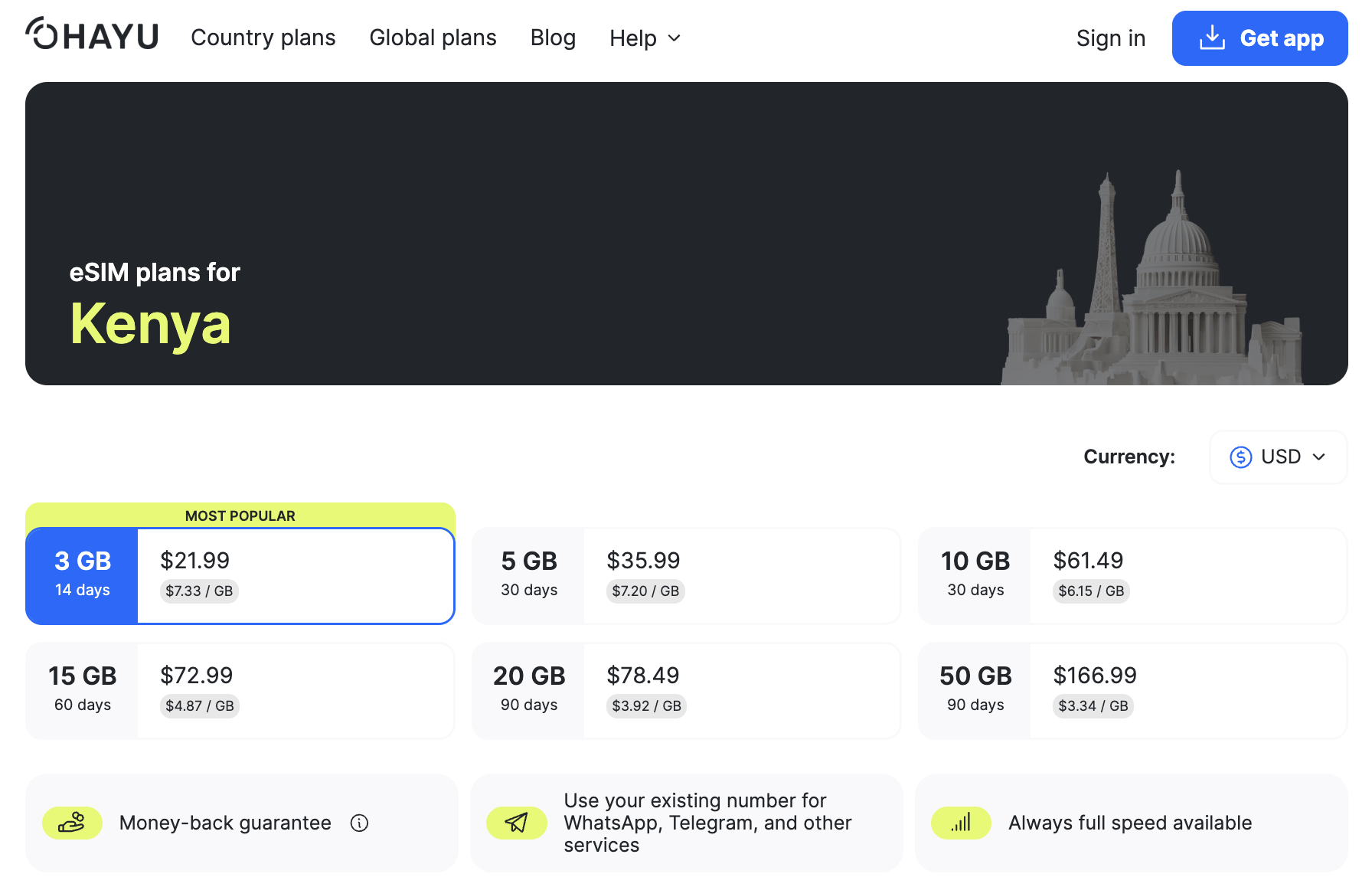The image size is (1372, 887).
Task: Click the signal bars speed icon
Action: pos(961,823)
